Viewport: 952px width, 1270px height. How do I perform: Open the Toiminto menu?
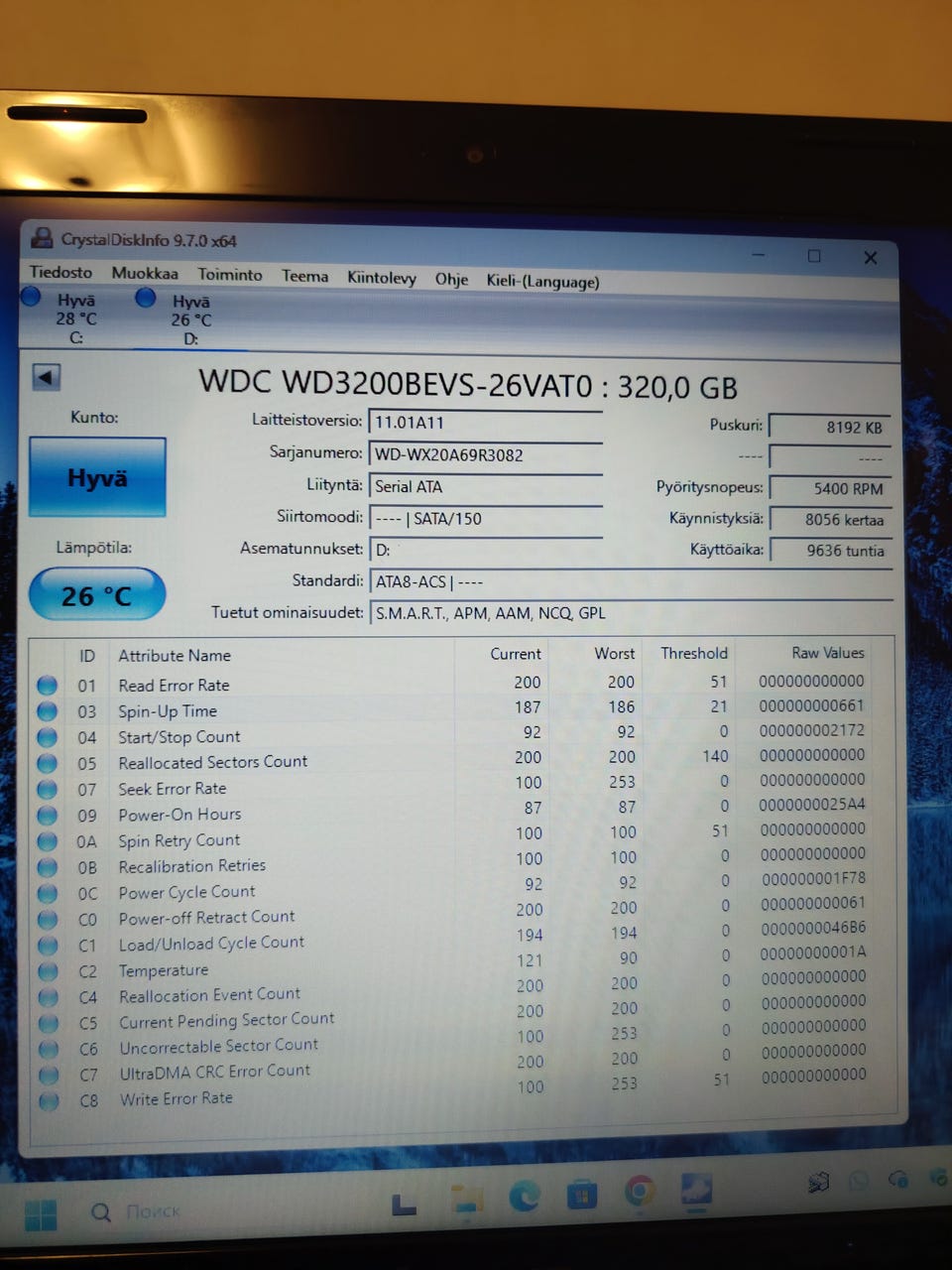click(230, 275)
